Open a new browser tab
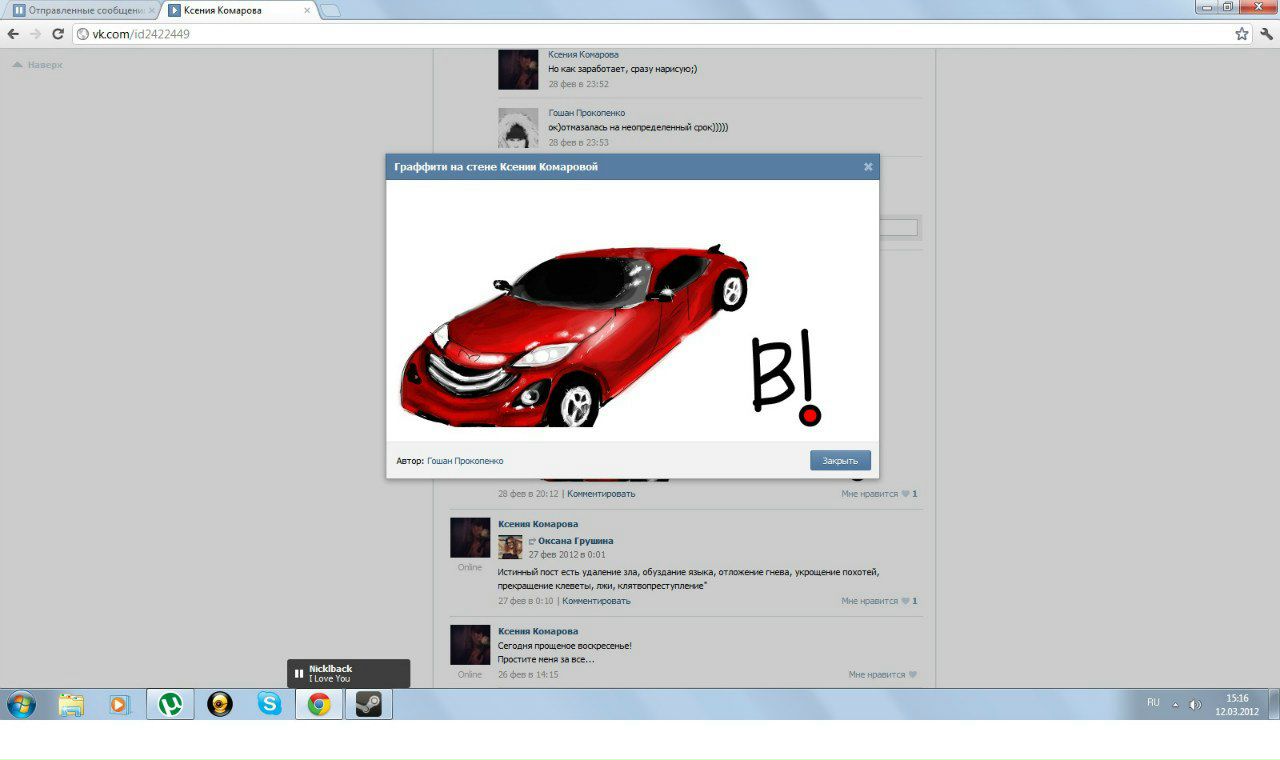The height and width of the screenshot is (760, 1280). [330, 11]
